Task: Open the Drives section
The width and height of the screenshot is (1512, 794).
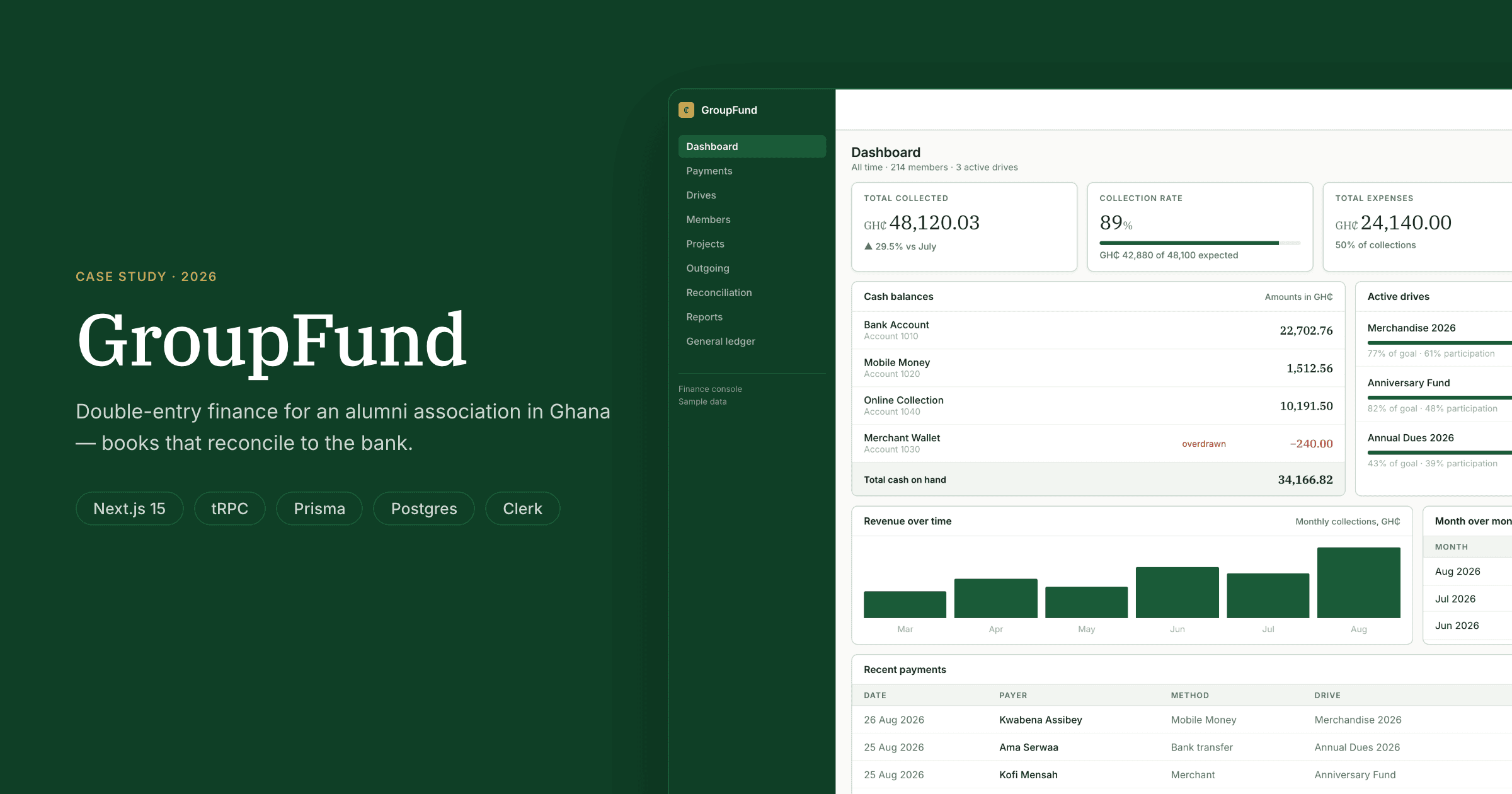Action: [752, 195]
